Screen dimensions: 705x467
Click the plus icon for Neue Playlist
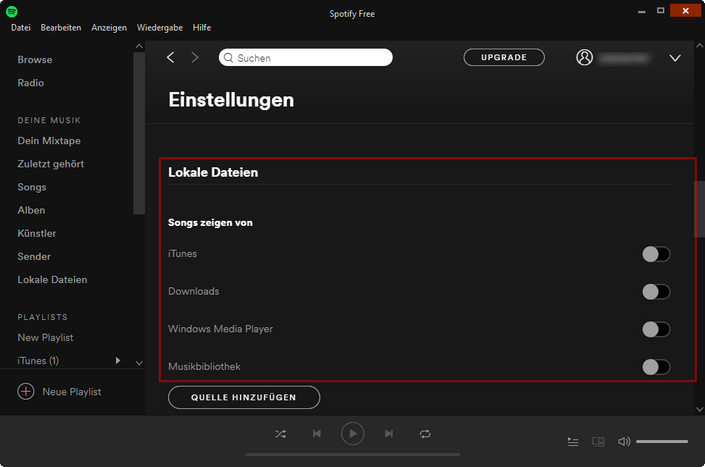point(26,391)
